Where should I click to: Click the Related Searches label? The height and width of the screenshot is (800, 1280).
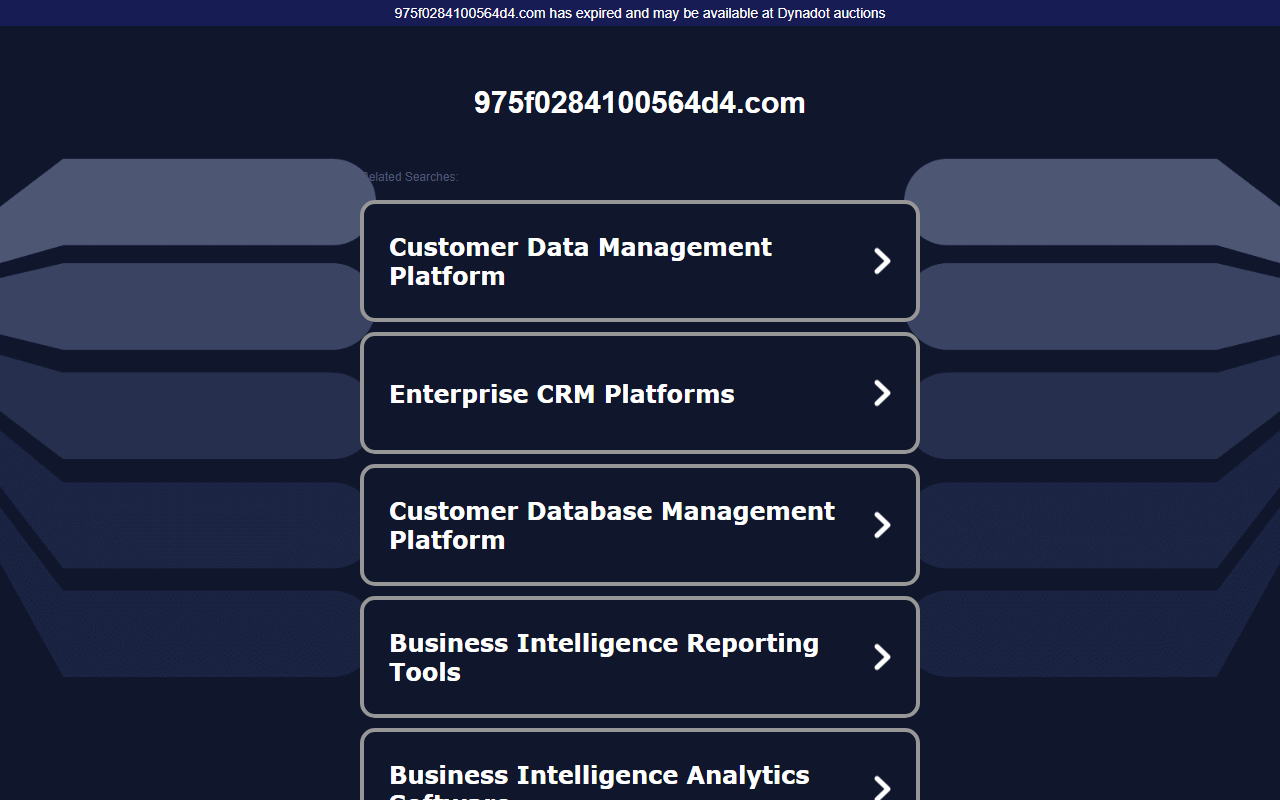point(409,177)
